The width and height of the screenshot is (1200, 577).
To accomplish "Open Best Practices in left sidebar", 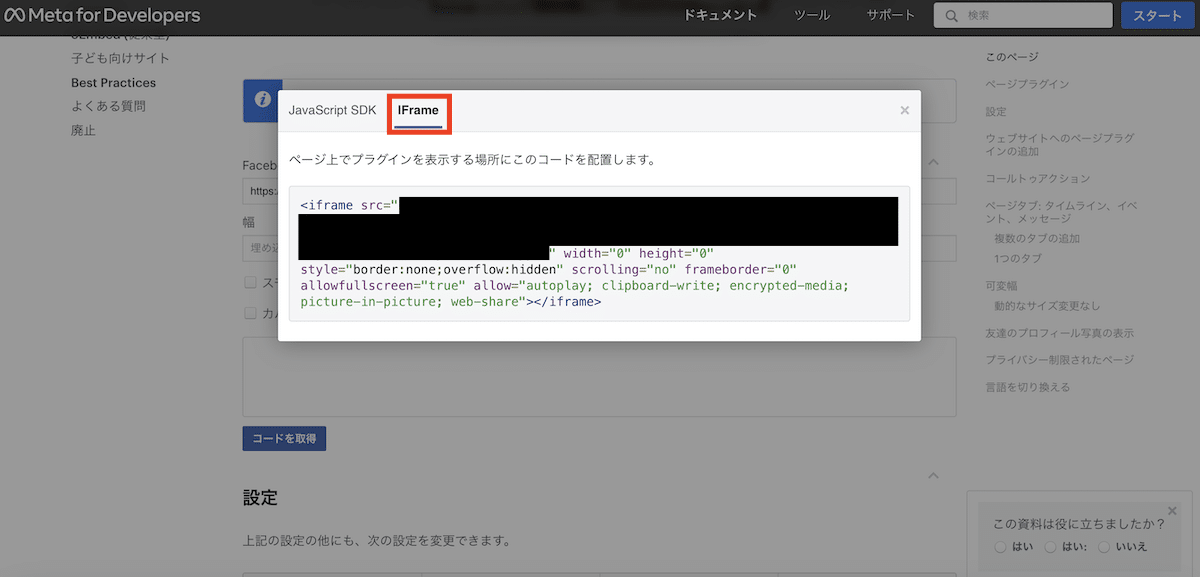I will [x=113, y=83].
